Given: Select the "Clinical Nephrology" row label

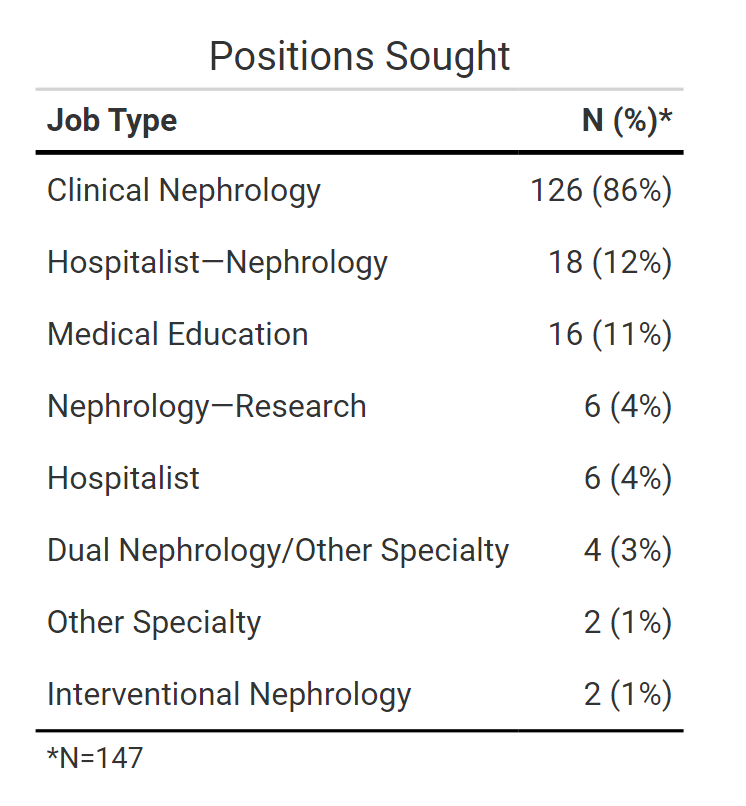Looking at the screenshot, I should pos(184,190).
